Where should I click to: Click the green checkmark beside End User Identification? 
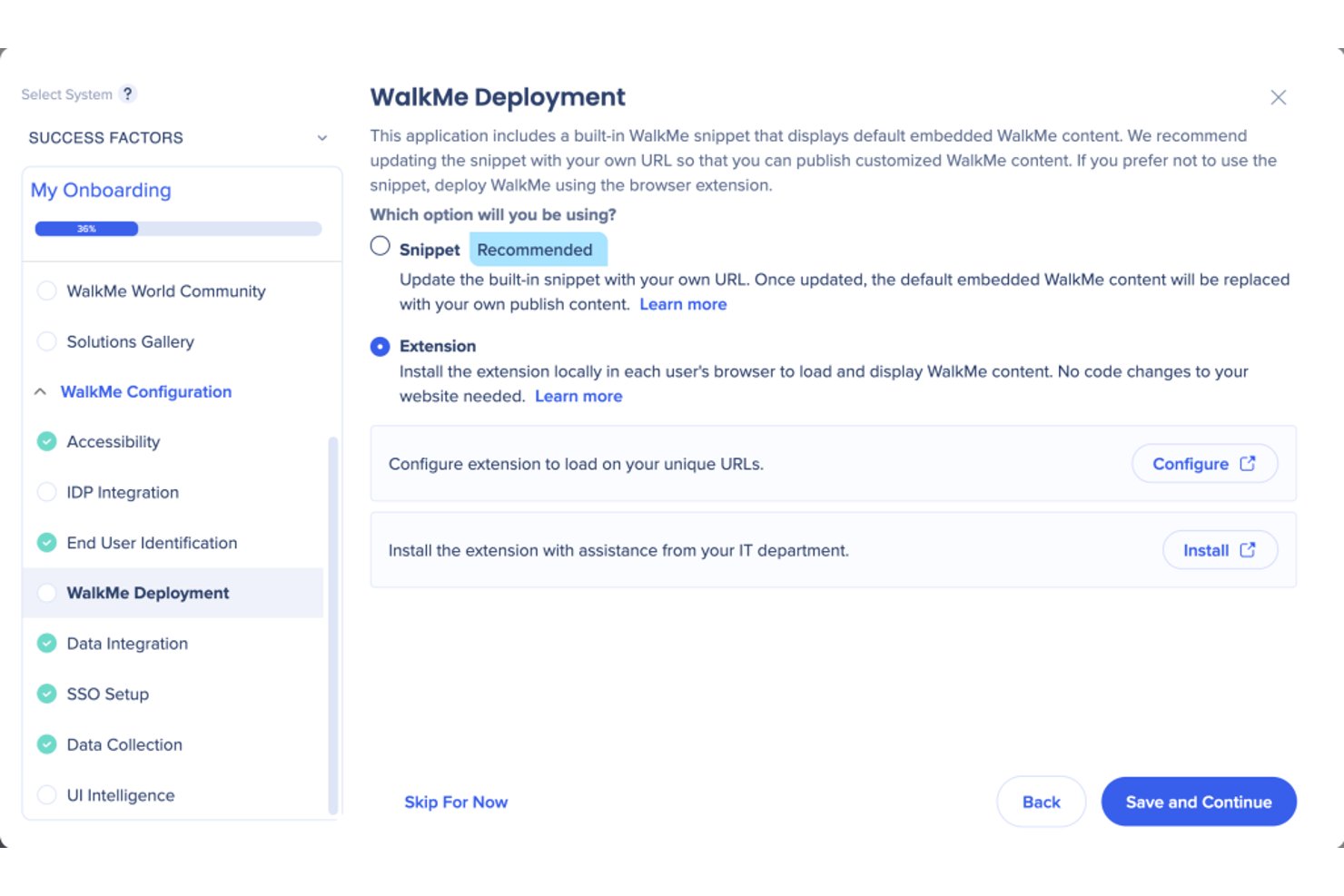(x=46, y=543)
